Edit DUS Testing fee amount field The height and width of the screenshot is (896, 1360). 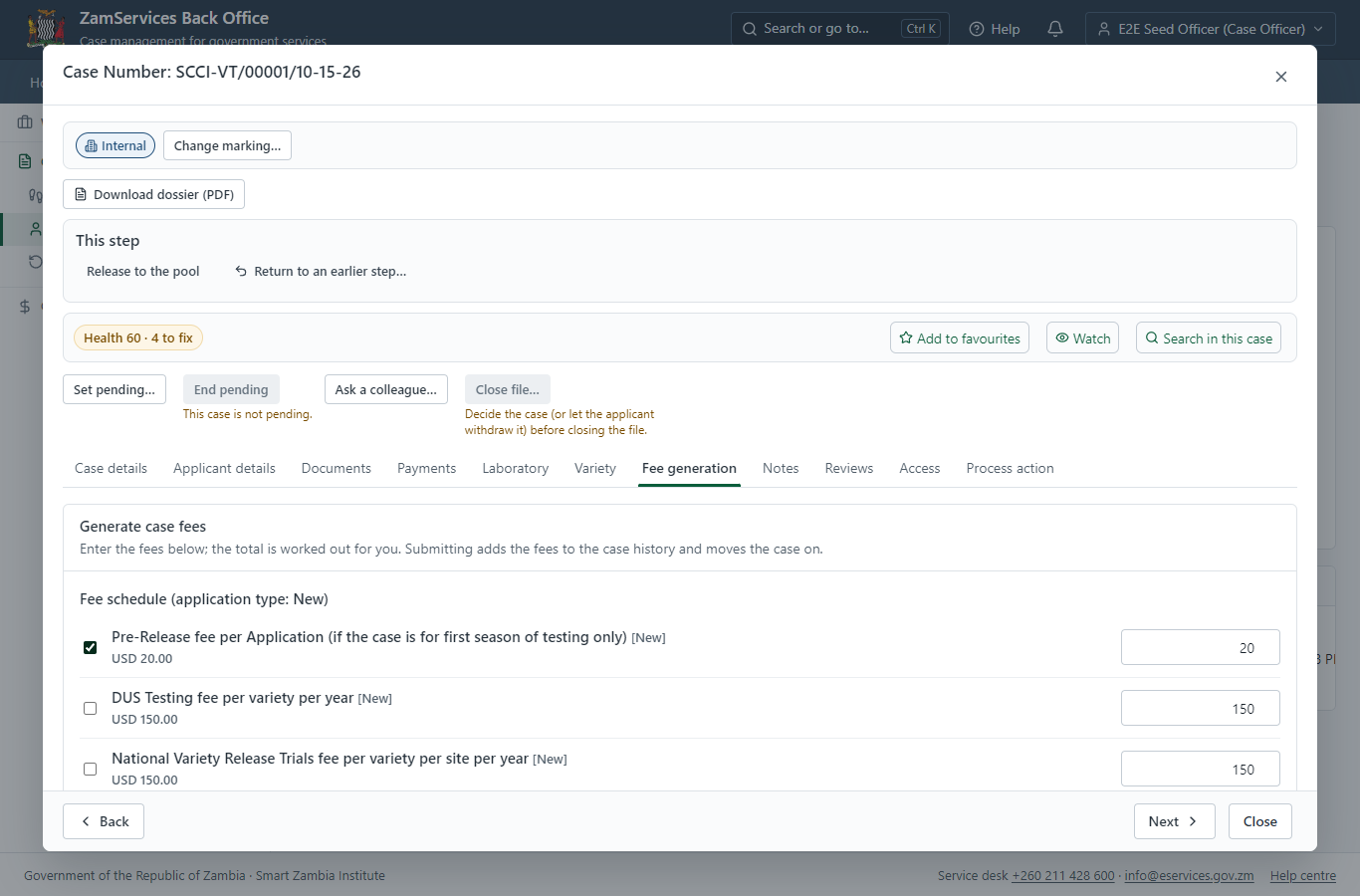click(x=1201, y=708)
